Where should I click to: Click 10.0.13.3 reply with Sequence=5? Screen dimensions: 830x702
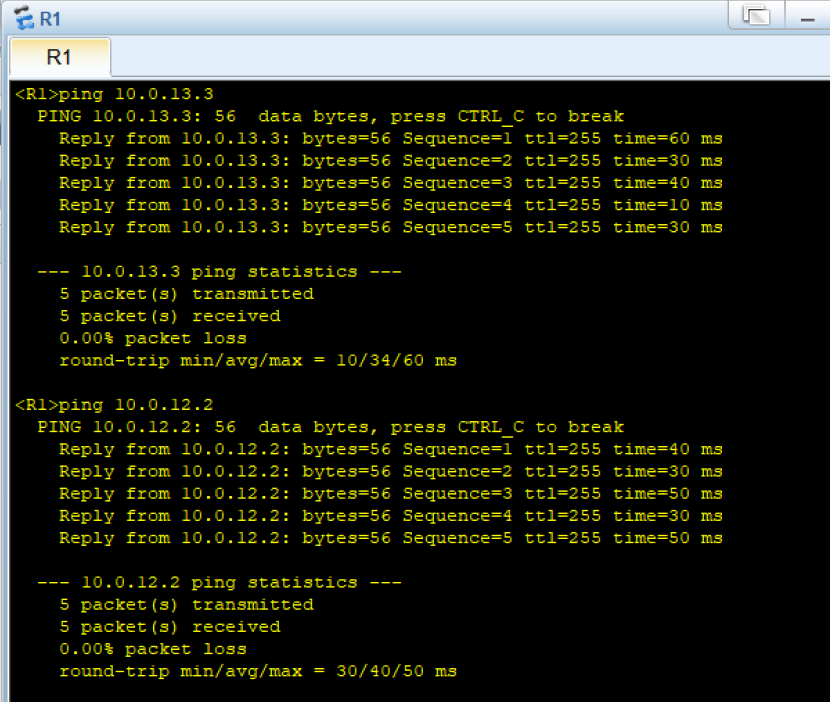tap(391, 228)
